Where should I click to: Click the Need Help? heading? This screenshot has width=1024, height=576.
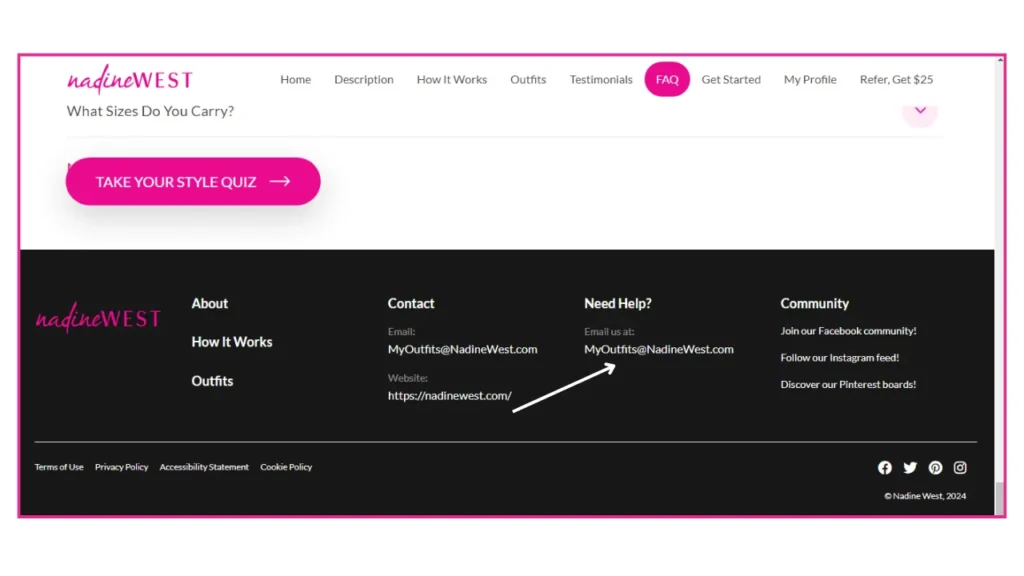tap(618, 304)
